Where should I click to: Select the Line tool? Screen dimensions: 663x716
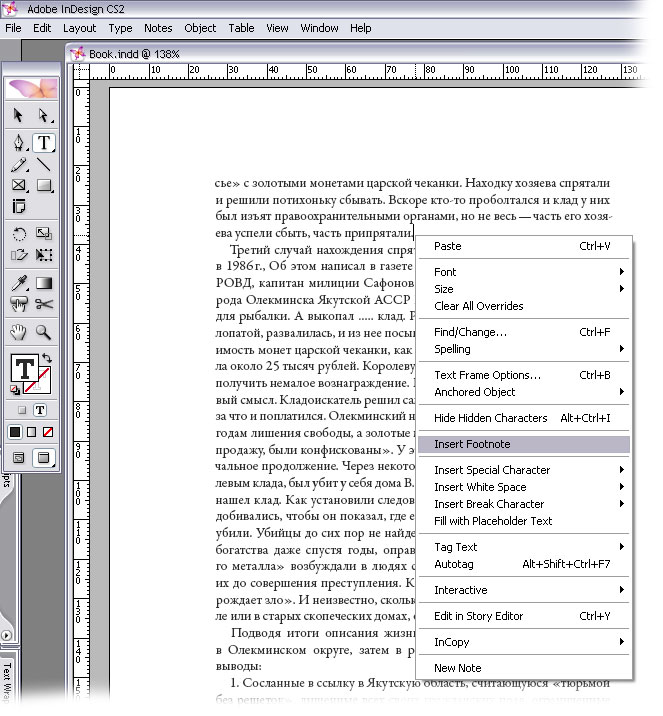coord(44,164)
